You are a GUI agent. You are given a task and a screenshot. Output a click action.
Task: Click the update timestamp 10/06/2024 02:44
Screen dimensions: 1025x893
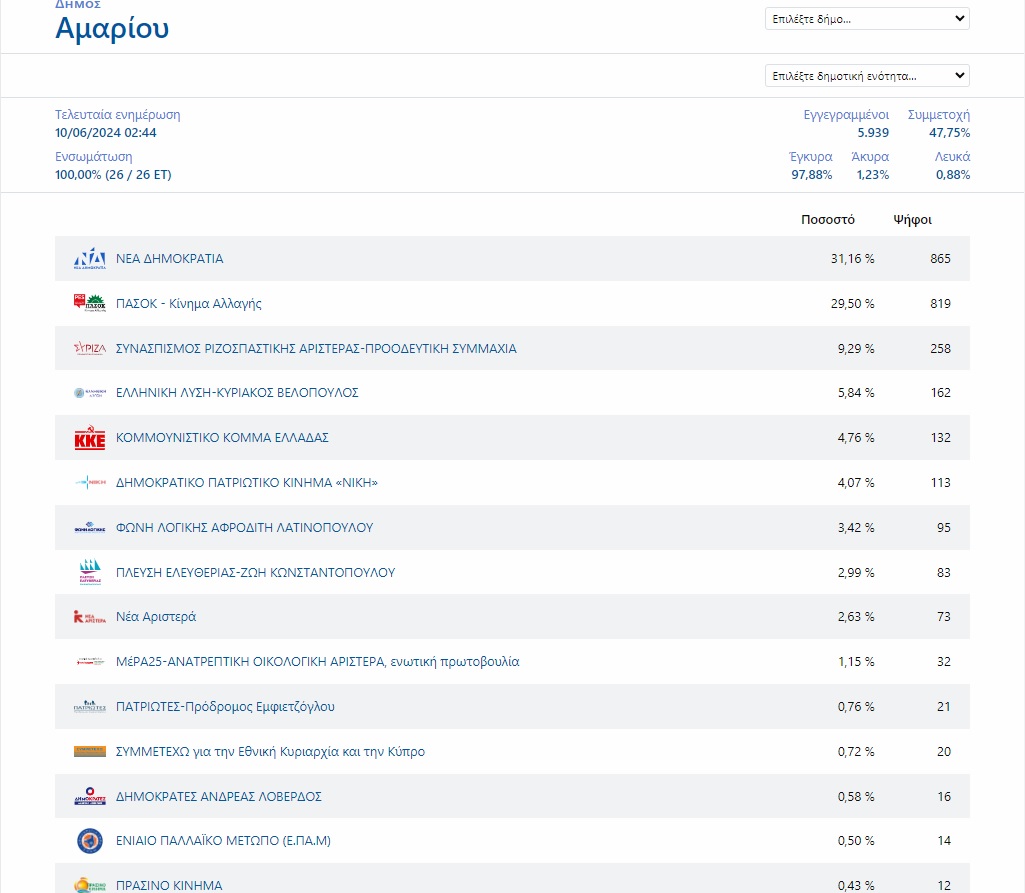pos(106,133)
